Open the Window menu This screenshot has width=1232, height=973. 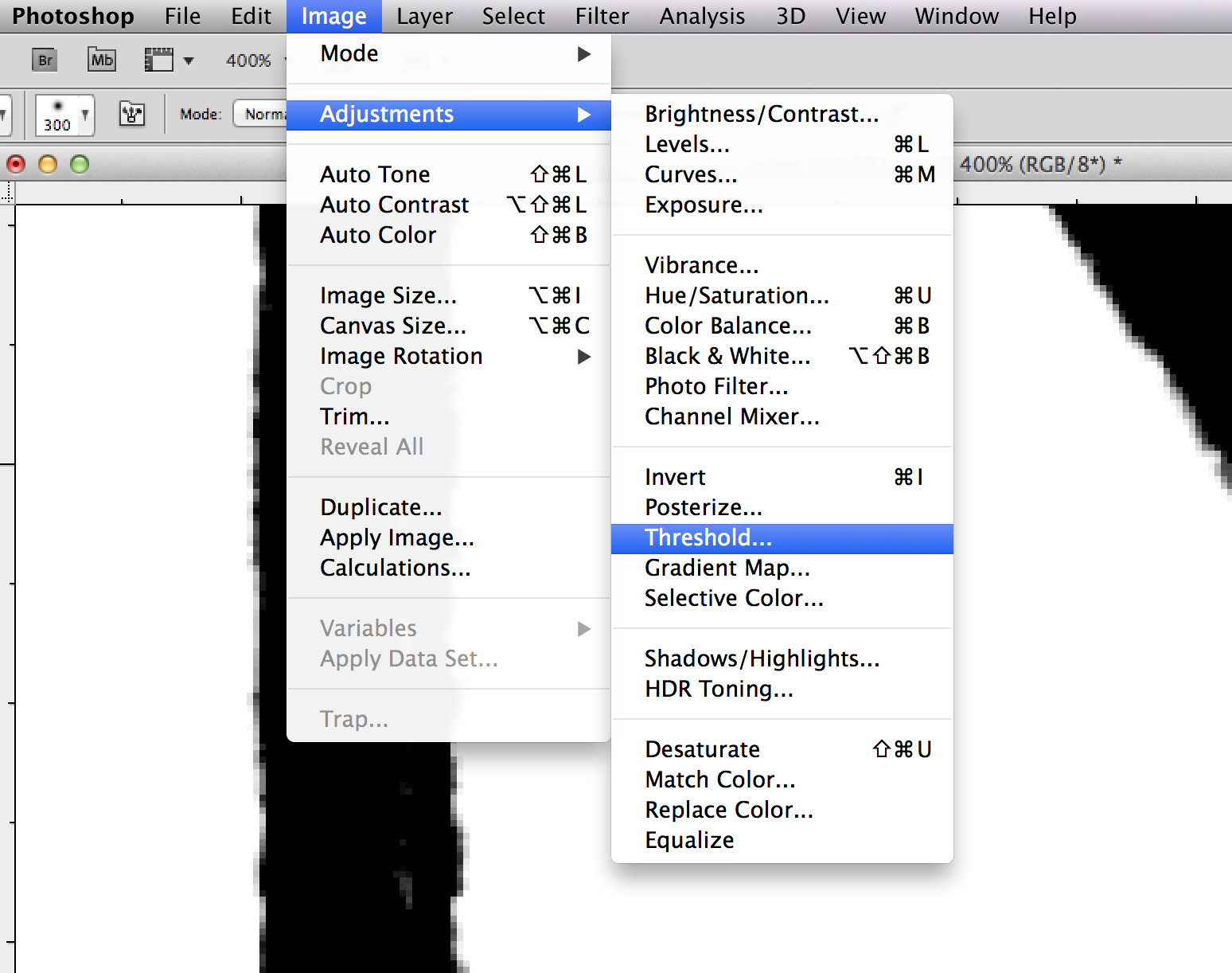pyautogui.click(x=957, y=16)
